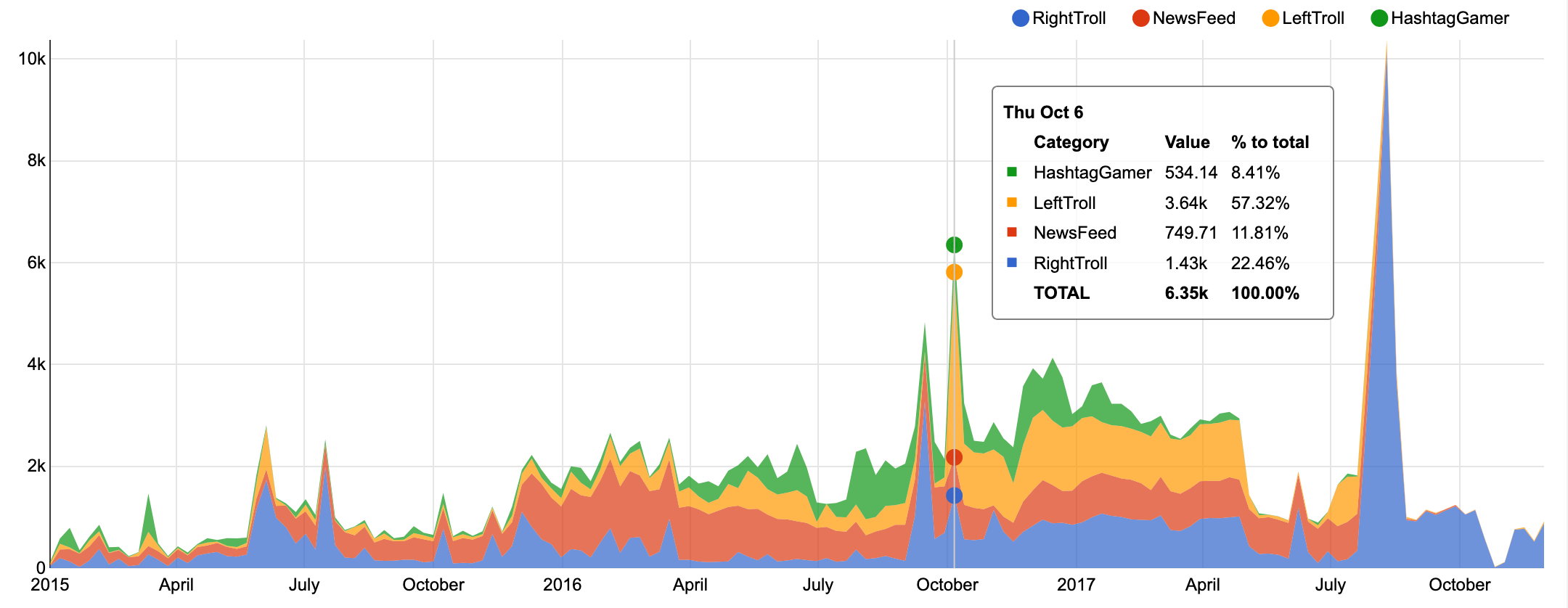1568x608 pixels.
Task: Toggle the LeftTroll legend entry
Action: point(1303,18)
